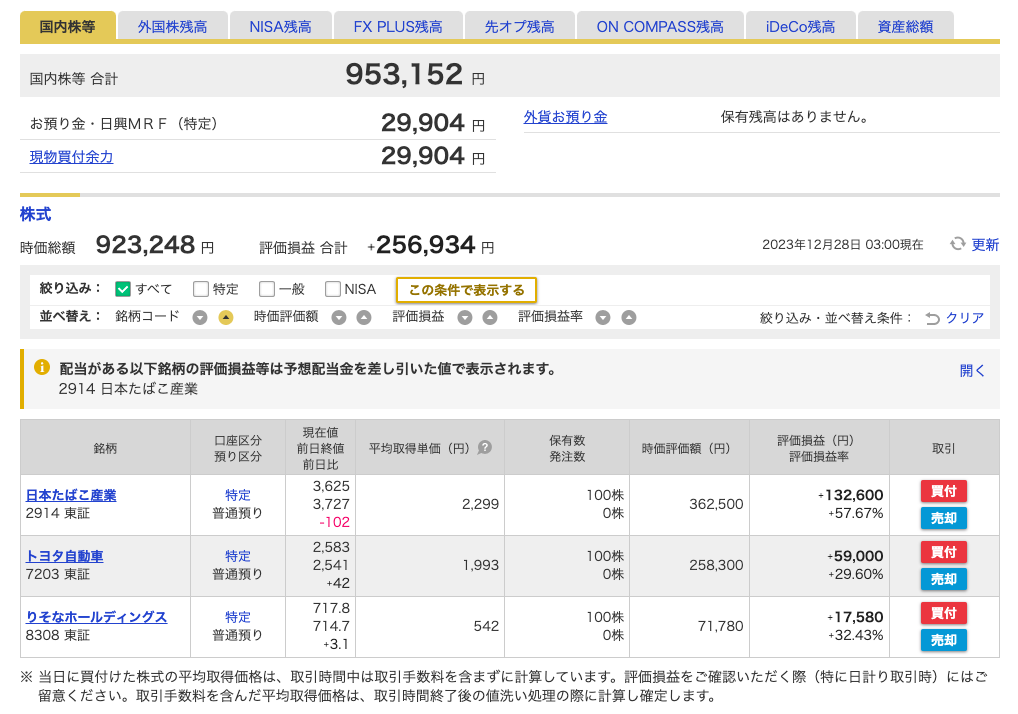Click 特定 account type in 日本たばこ産業 row
Image resolution: width=1018 pixels, height=714 pixels.
pos(238,495)
